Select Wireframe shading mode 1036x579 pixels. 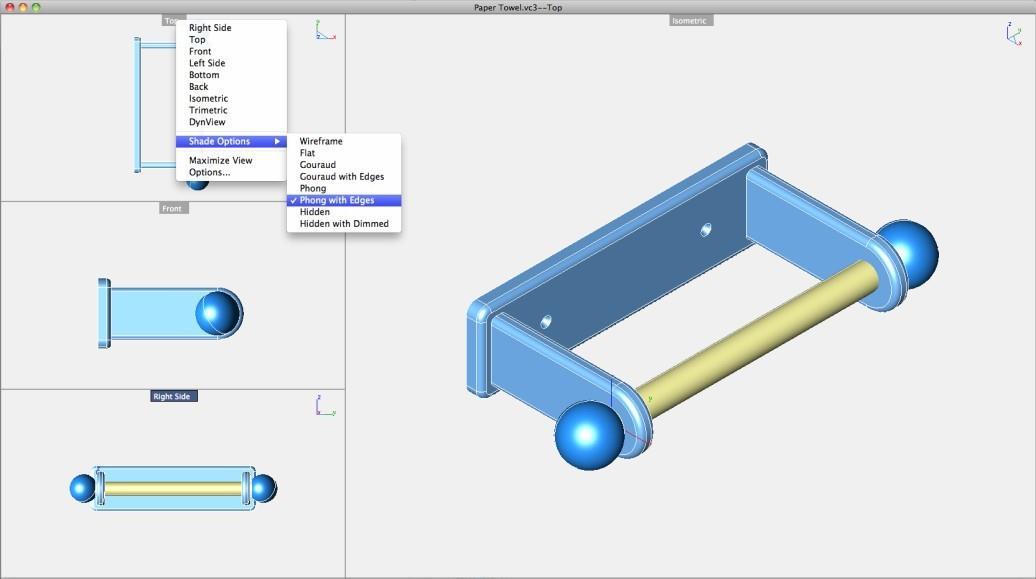(x=321, y=141)
